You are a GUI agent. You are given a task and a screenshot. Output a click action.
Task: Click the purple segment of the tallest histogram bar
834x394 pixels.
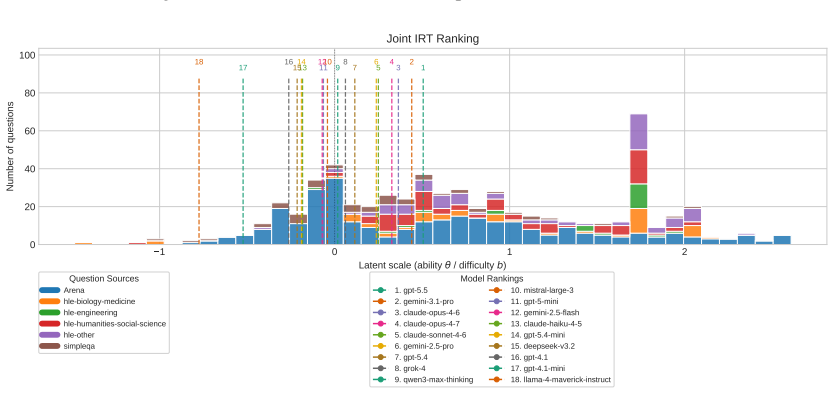click(x=639, y=132)
